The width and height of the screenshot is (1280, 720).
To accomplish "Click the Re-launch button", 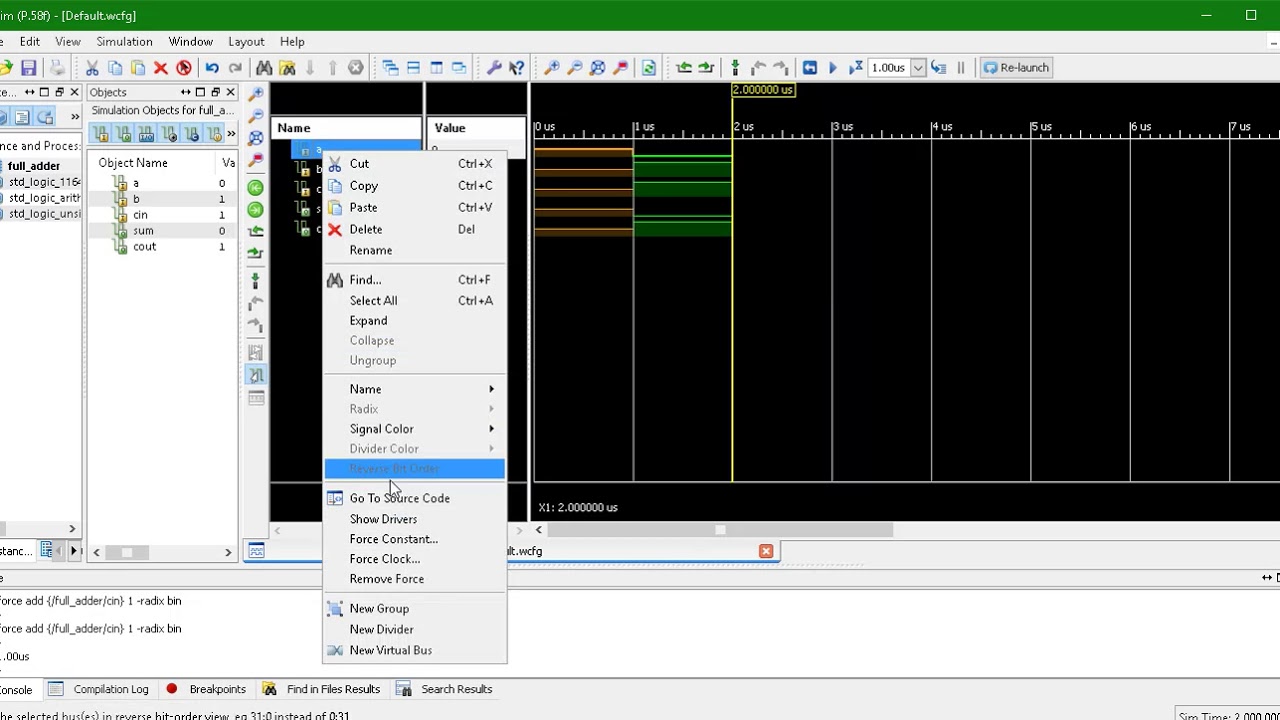I will pyautogui.click(x=1016, y=68).
